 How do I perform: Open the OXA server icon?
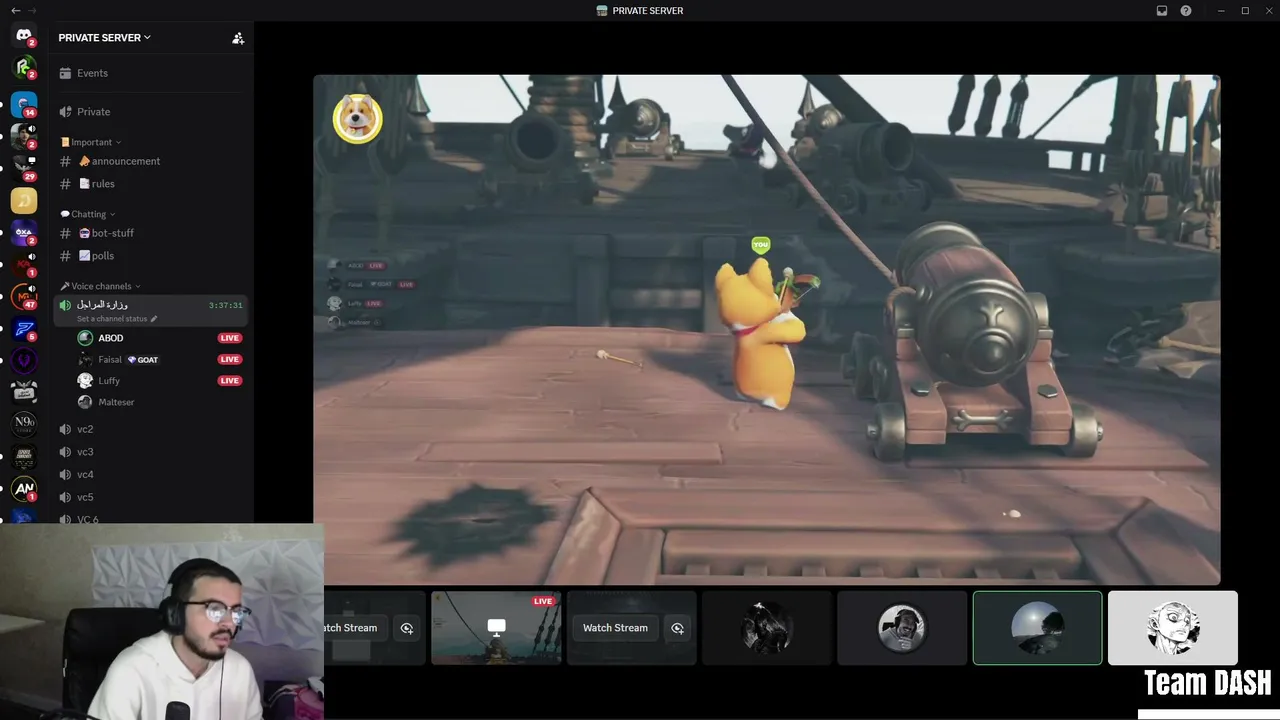coord(24,232)
